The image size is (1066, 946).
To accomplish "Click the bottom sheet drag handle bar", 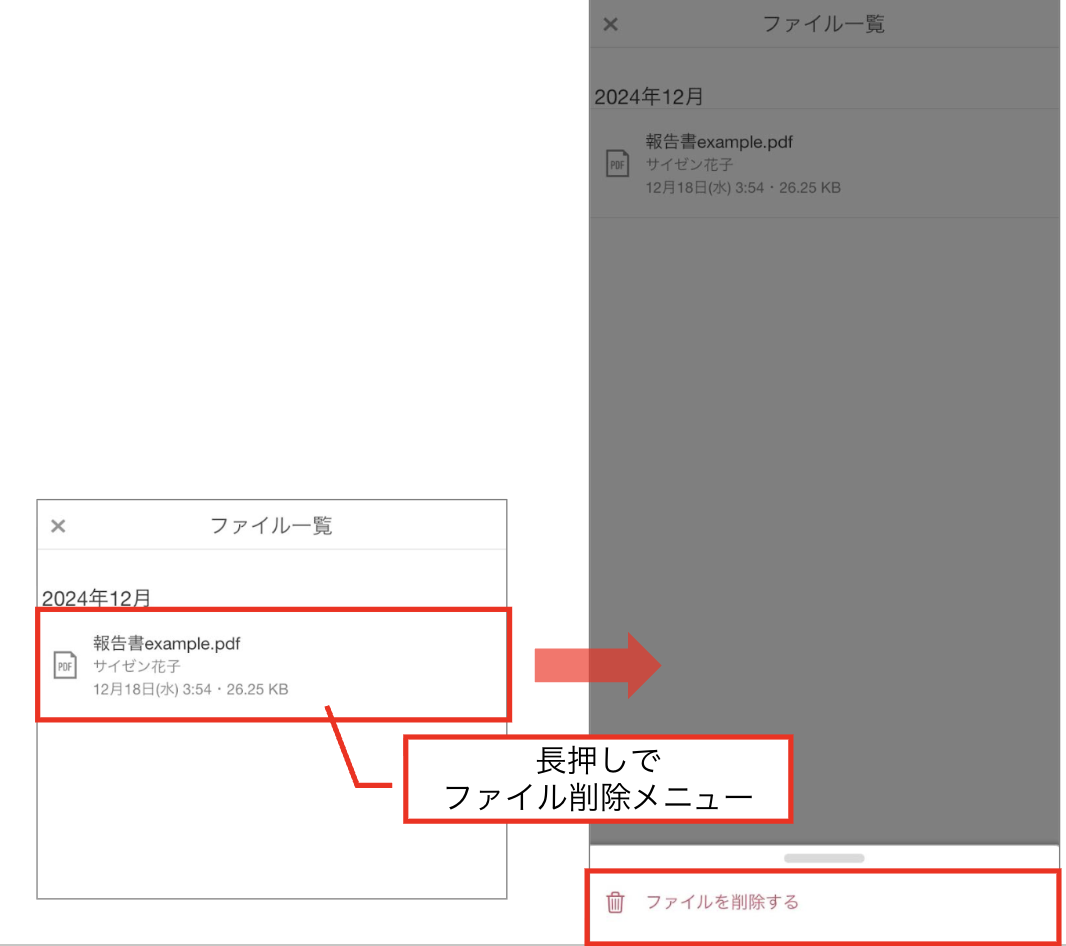I will point(824,858).
